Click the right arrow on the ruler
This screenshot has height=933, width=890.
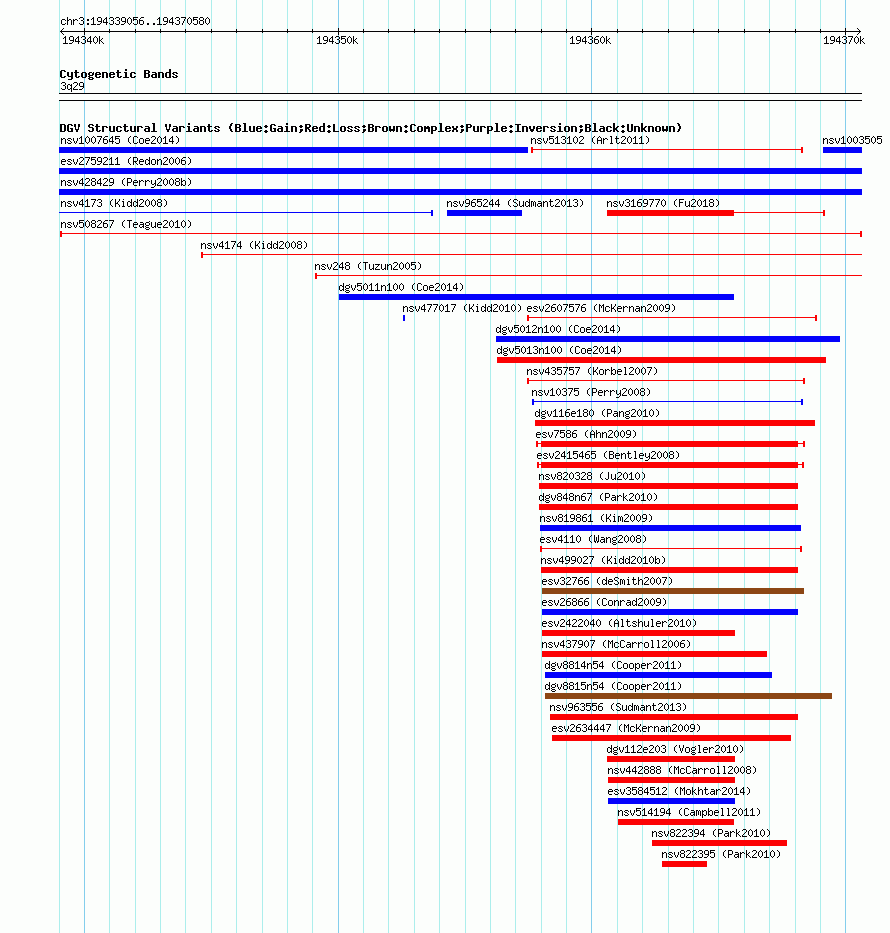[858, 31]
